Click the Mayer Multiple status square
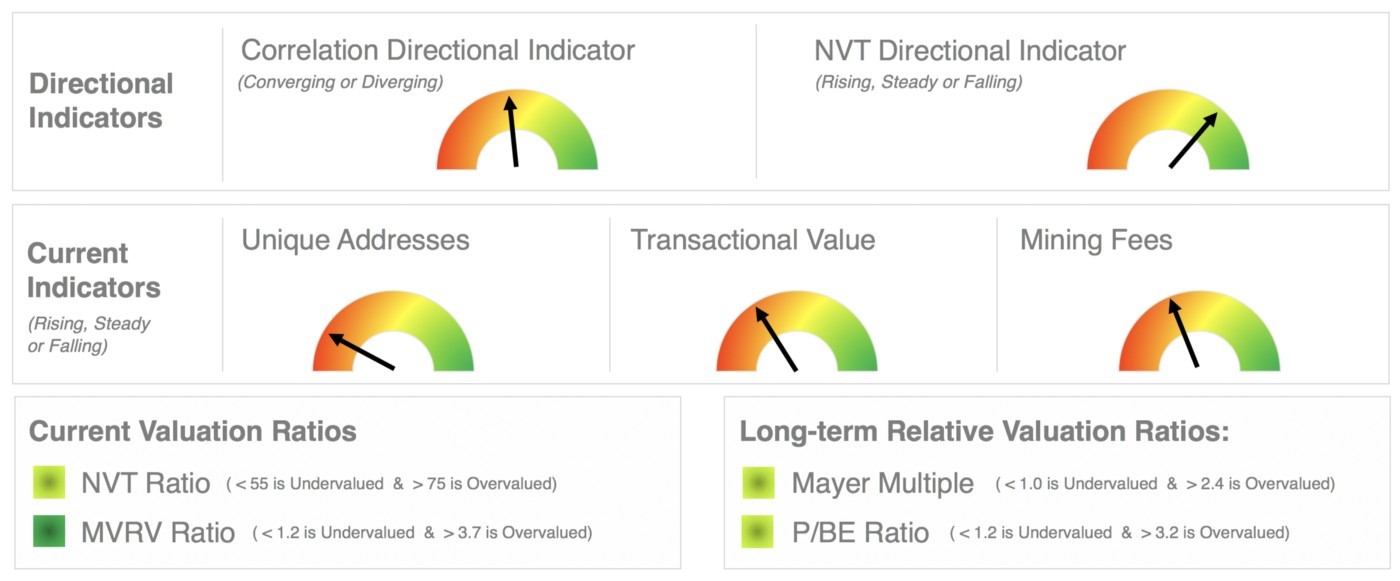This screenshot has height=581, width=1400. (x=758, y=483)
